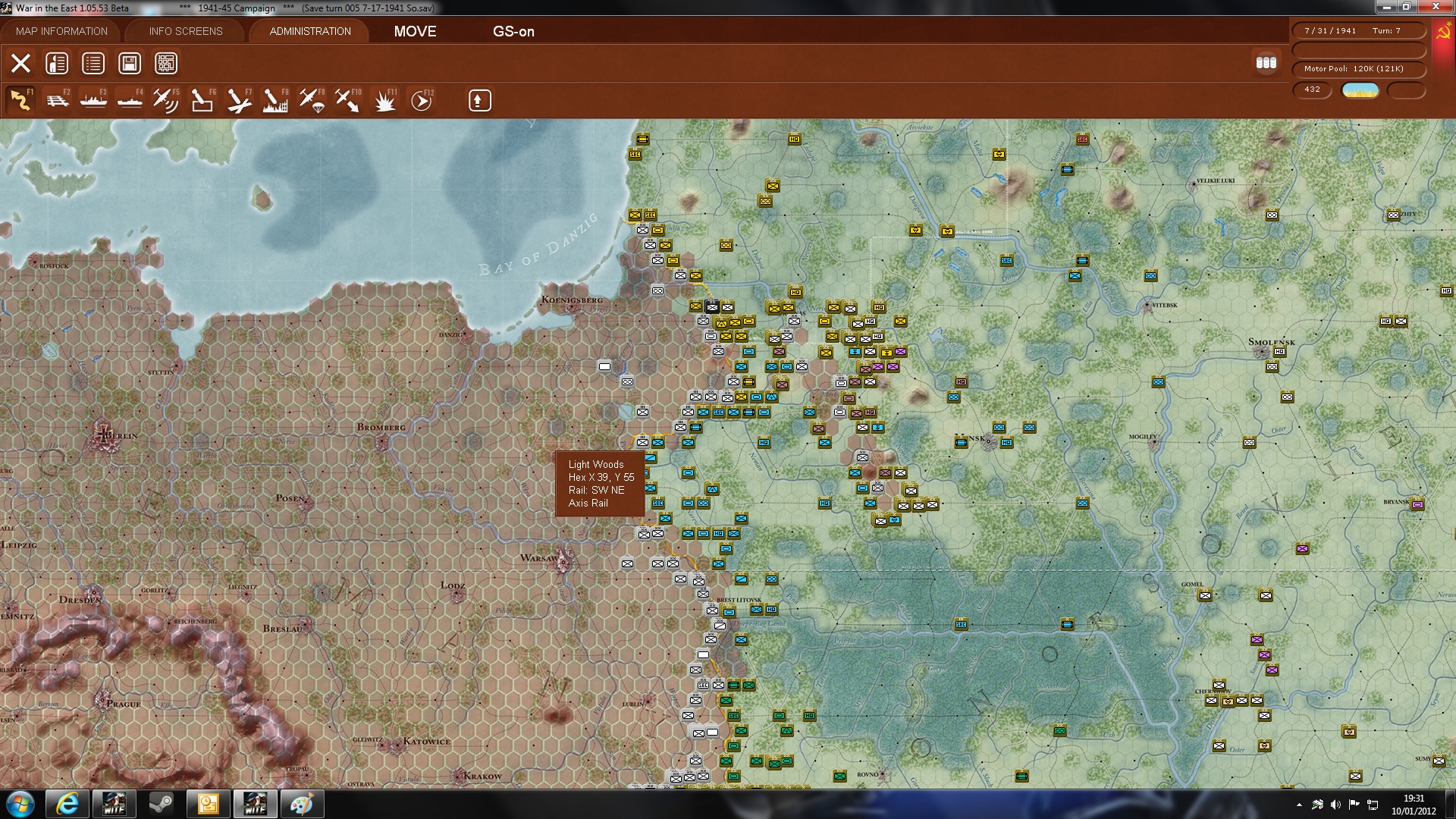1456x819 pixels.
Task: Click the brick-pattern grid icon
Action: pyautogui.click(x=166, y=63)
